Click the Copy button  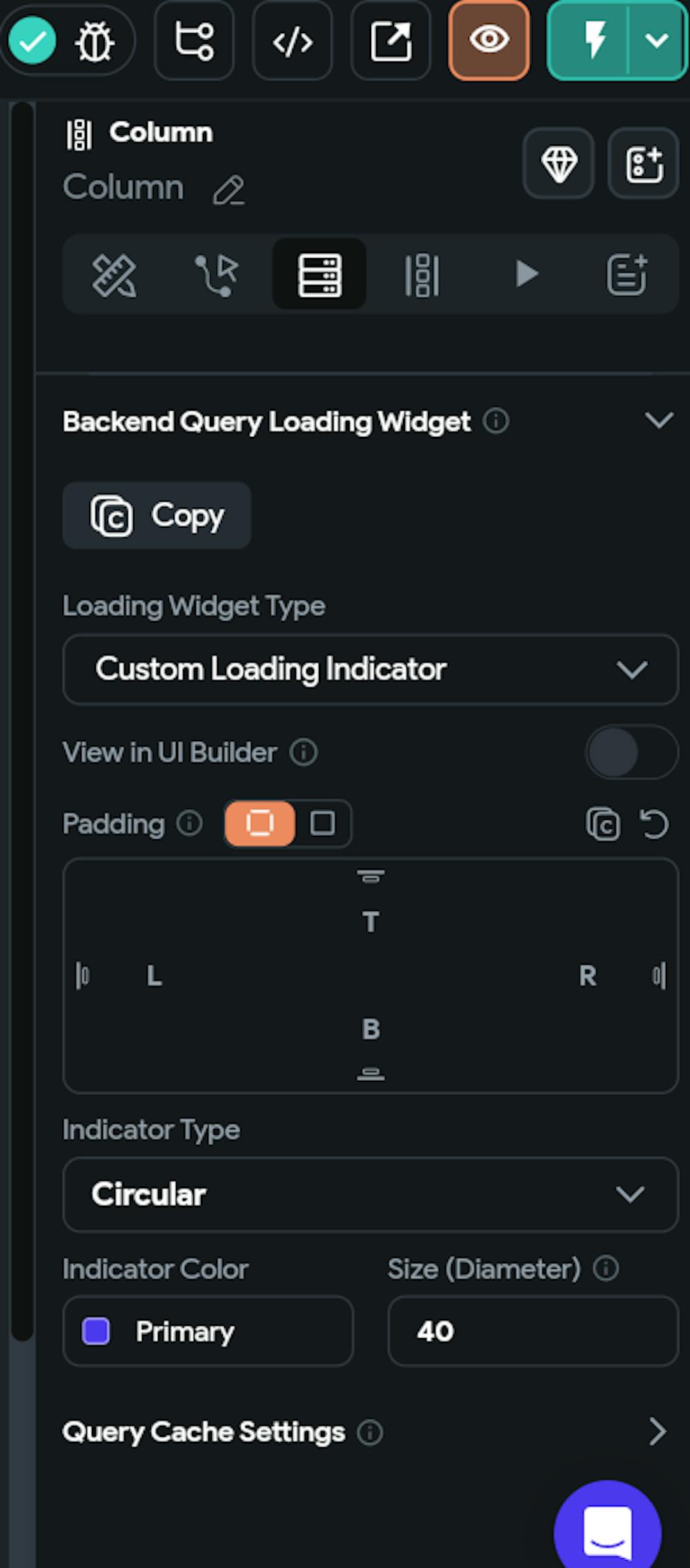point(157,516)
